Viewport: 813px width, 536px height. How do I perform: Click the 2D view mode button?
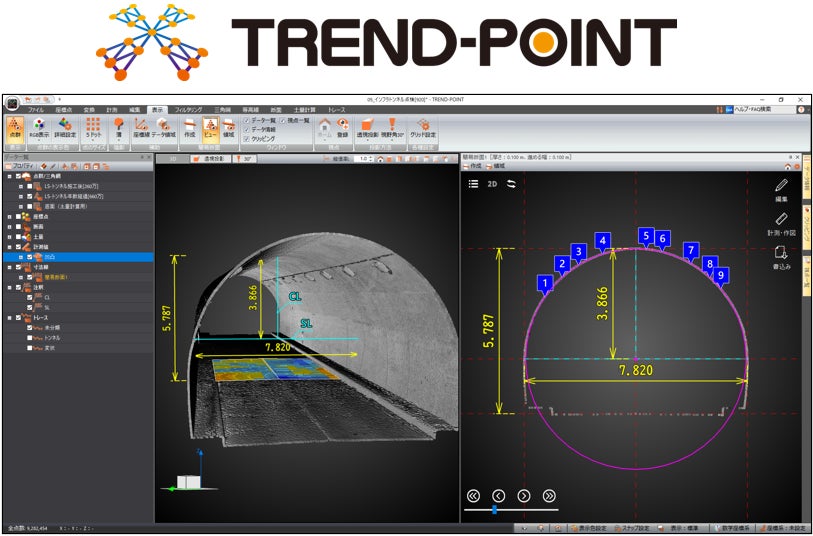click(x=492, y=184)
